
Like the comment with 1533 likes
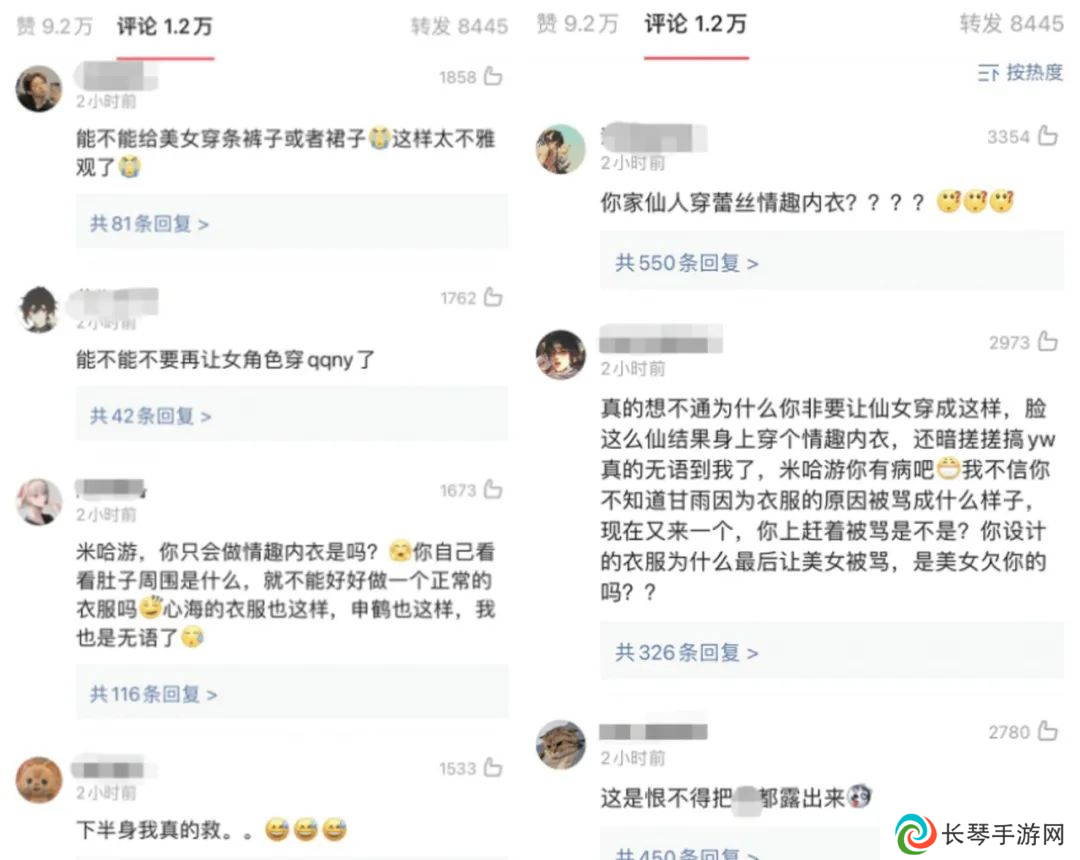pyautogui.click(x=492, y=767)
